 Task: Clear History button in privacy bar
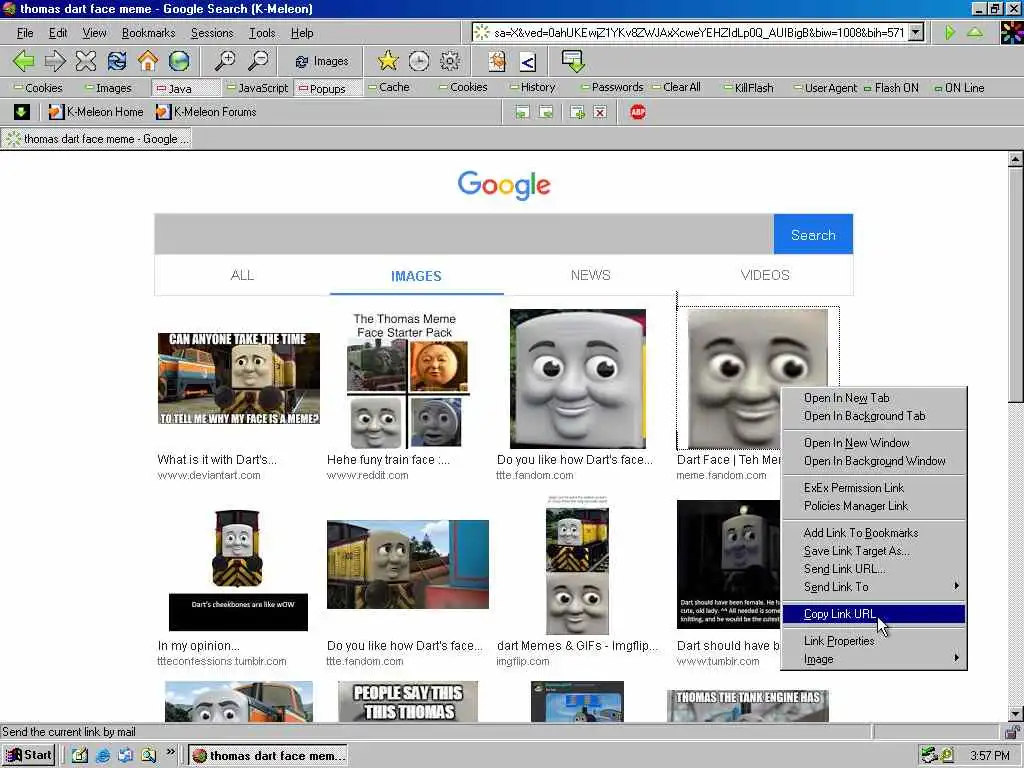coord(533,88)
